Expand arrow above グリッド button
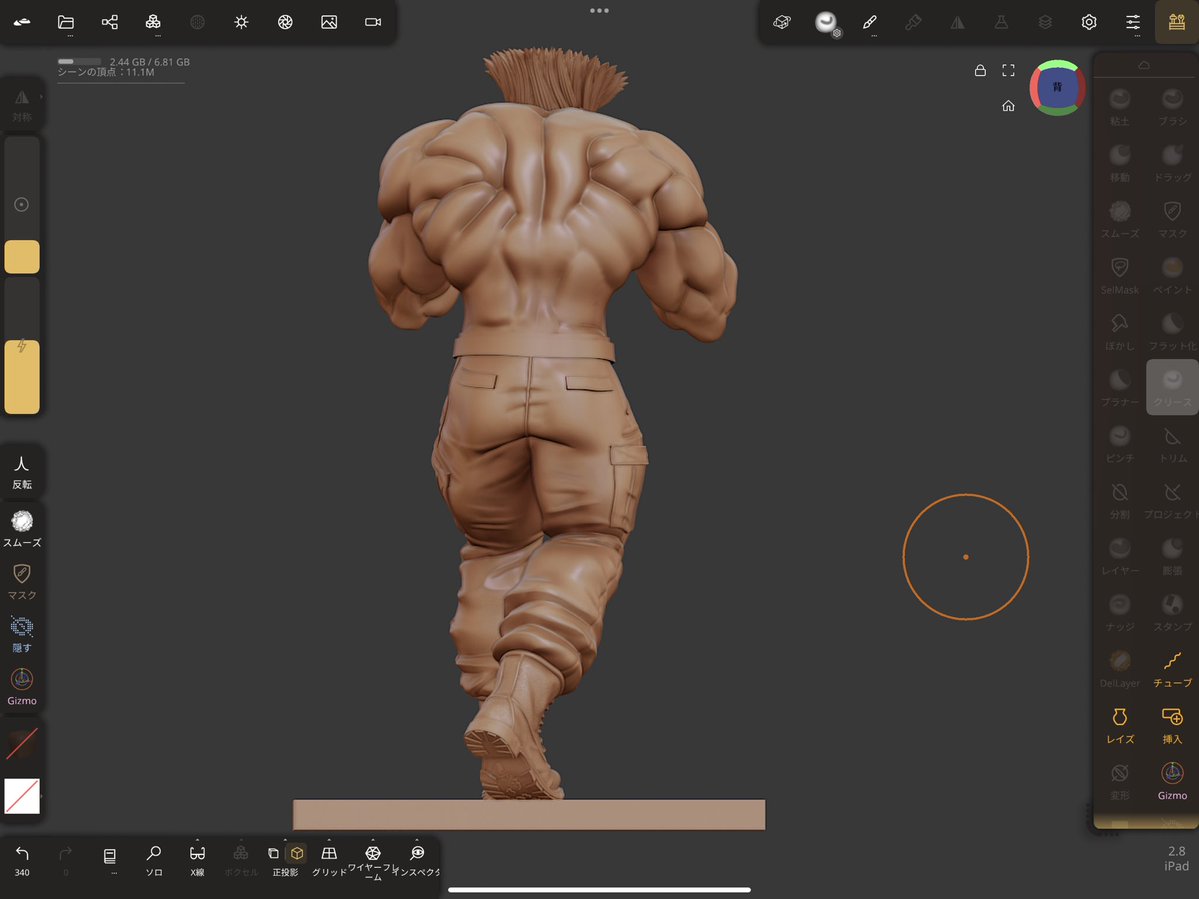The height and width of the screenshot is (899, 1199). point(329,840)
